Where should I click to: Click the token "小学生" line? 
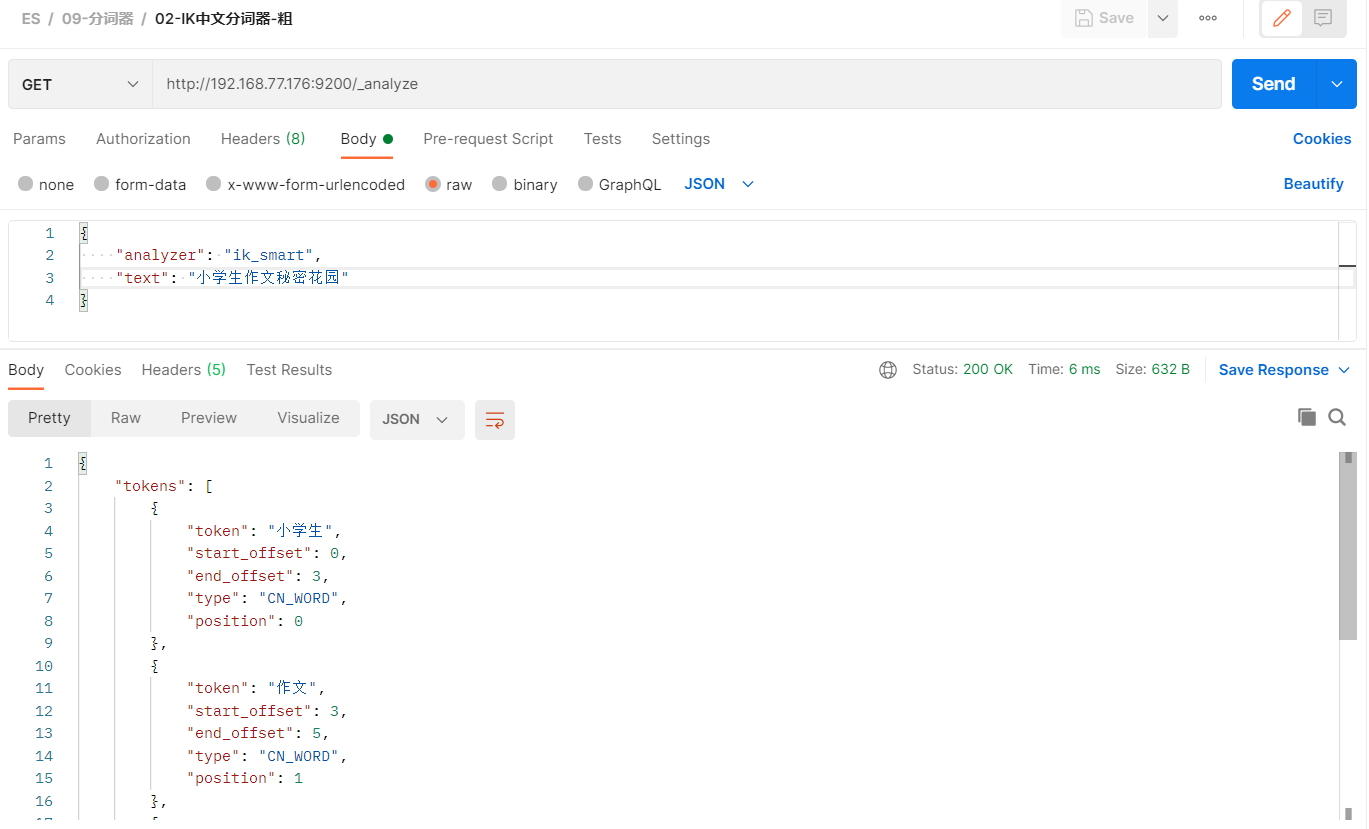tap(264, 531)
